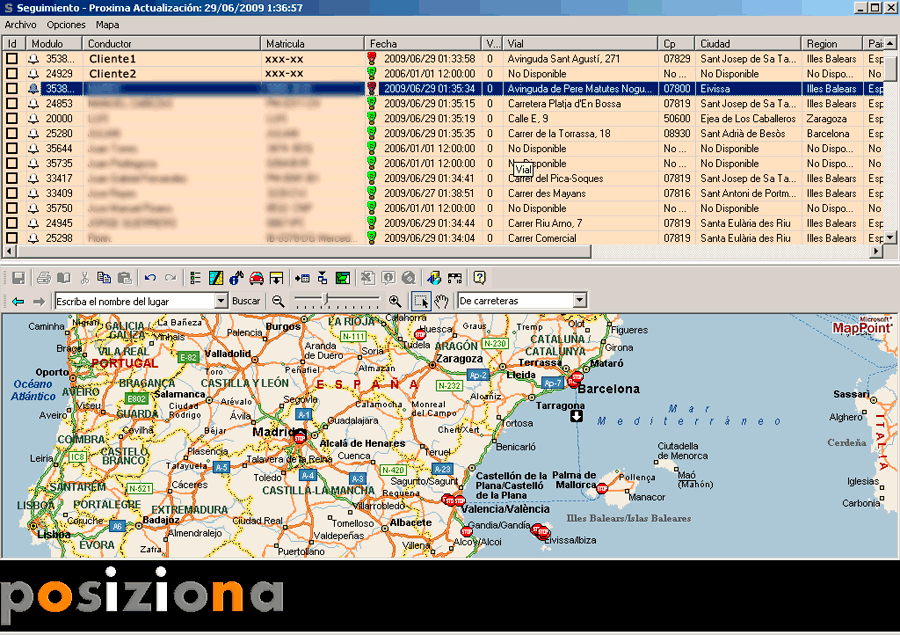Click the stop marker at Palma de Mallorca
This screenshot has height=635, width=900.
pos(602,489)
